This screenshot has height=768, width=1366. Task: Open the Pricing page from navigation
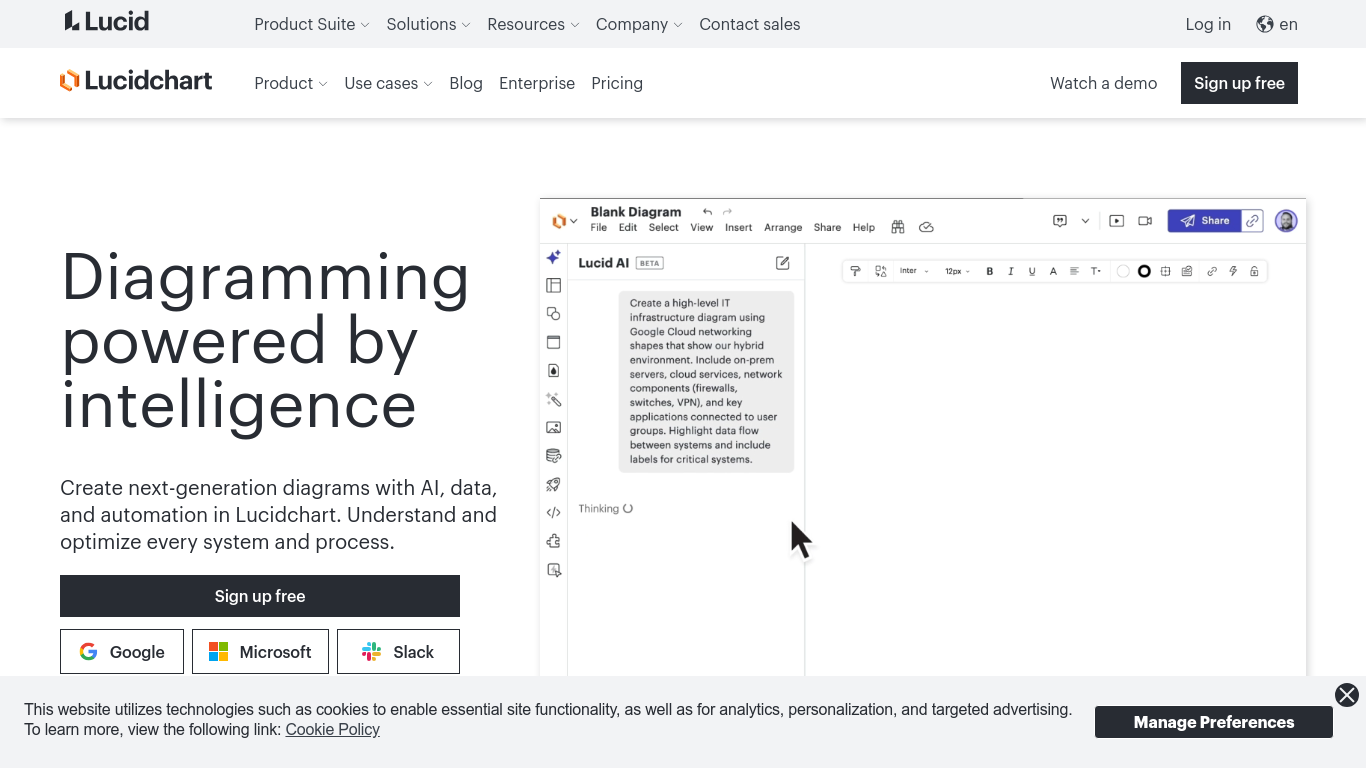[617, 83]
